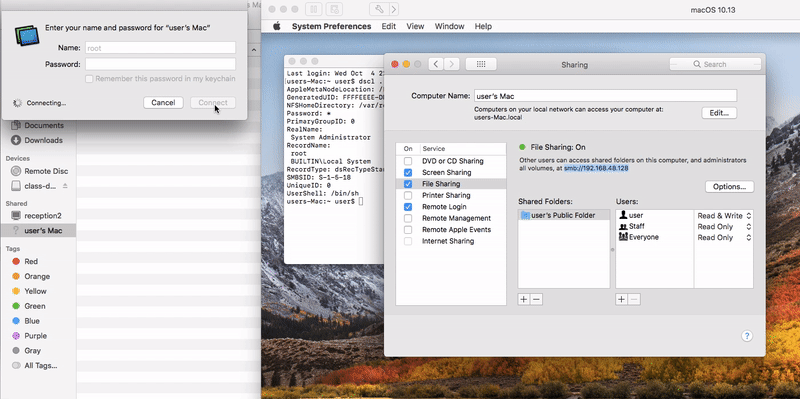This screenshot has width=800, height=399.
Task: Select the Red tag in sidebar
Action: coord(31,261)
